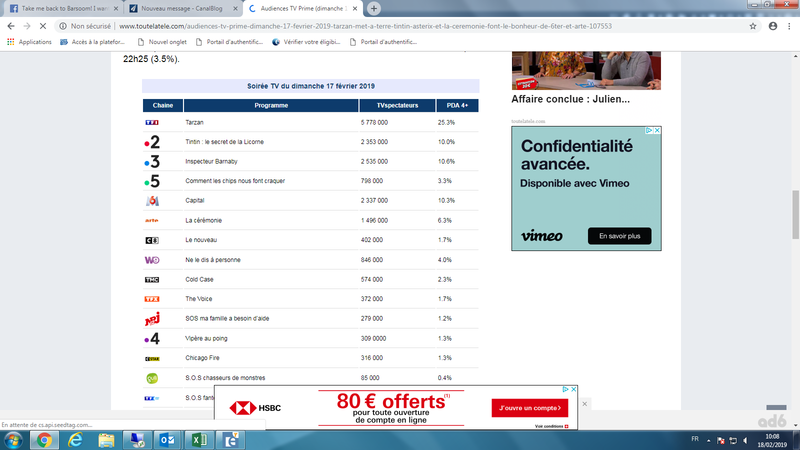Click the Programme column header

click(x=271, y=105)
